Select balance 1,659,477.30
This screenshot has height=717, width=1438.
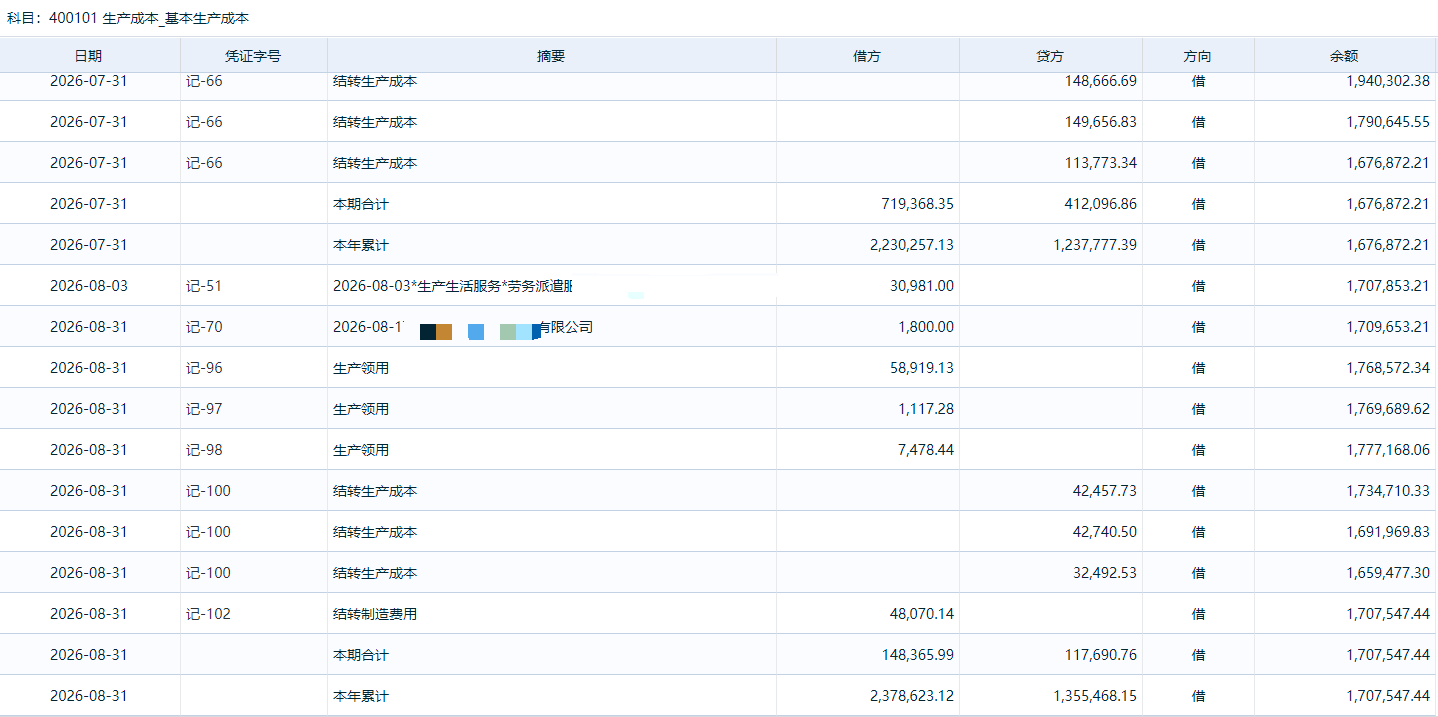coord(1388,573)
